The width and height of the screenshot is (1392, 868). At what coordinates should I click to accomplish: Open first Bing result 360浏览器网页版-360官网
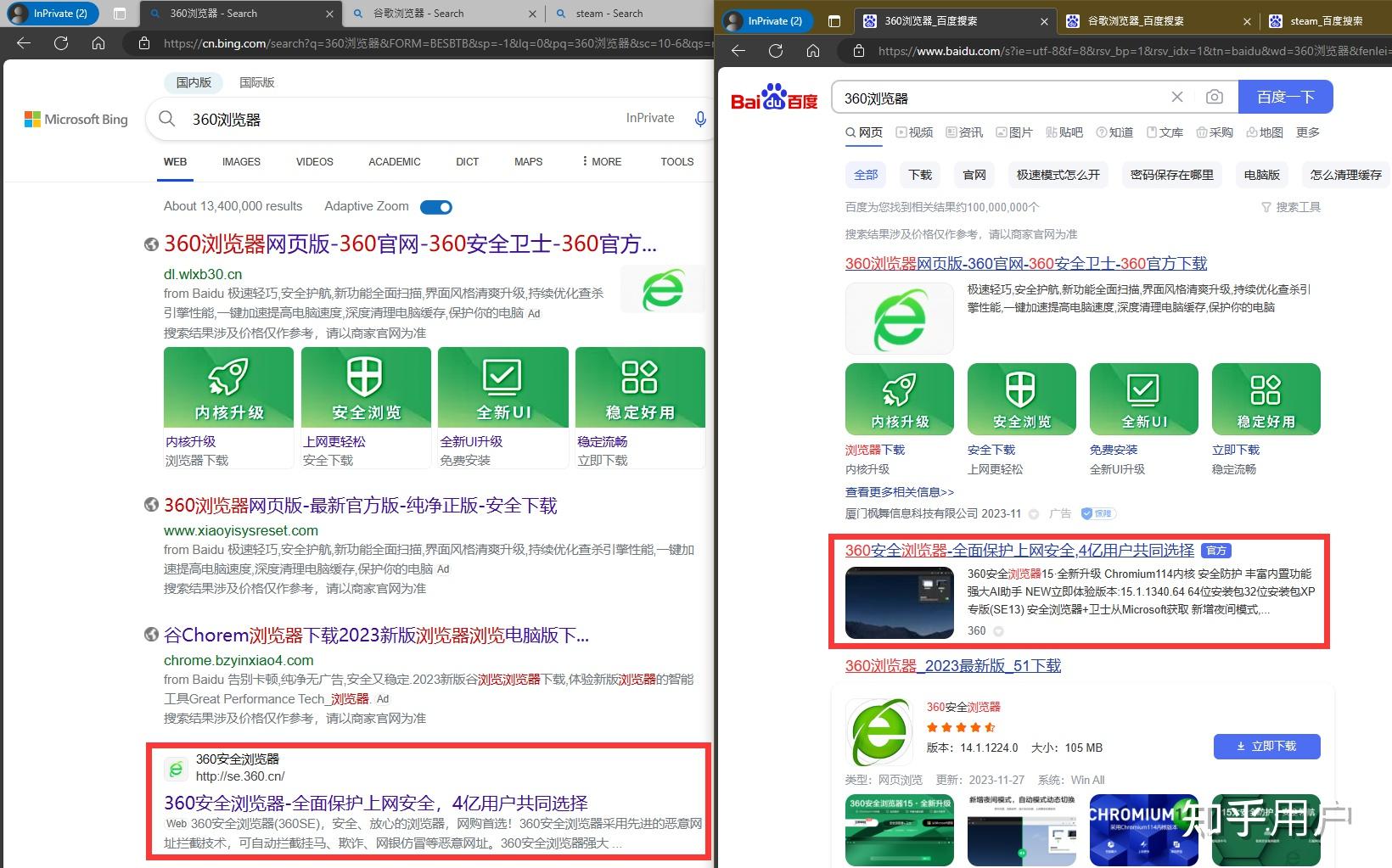pyautogui.click(x=410, y=244)
